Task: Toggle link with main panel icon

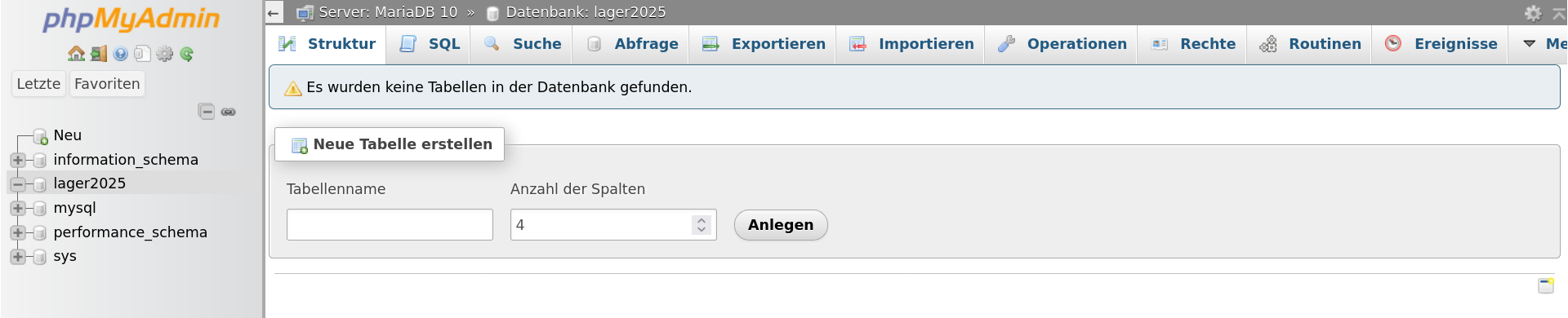Action: tap(229, 112)
